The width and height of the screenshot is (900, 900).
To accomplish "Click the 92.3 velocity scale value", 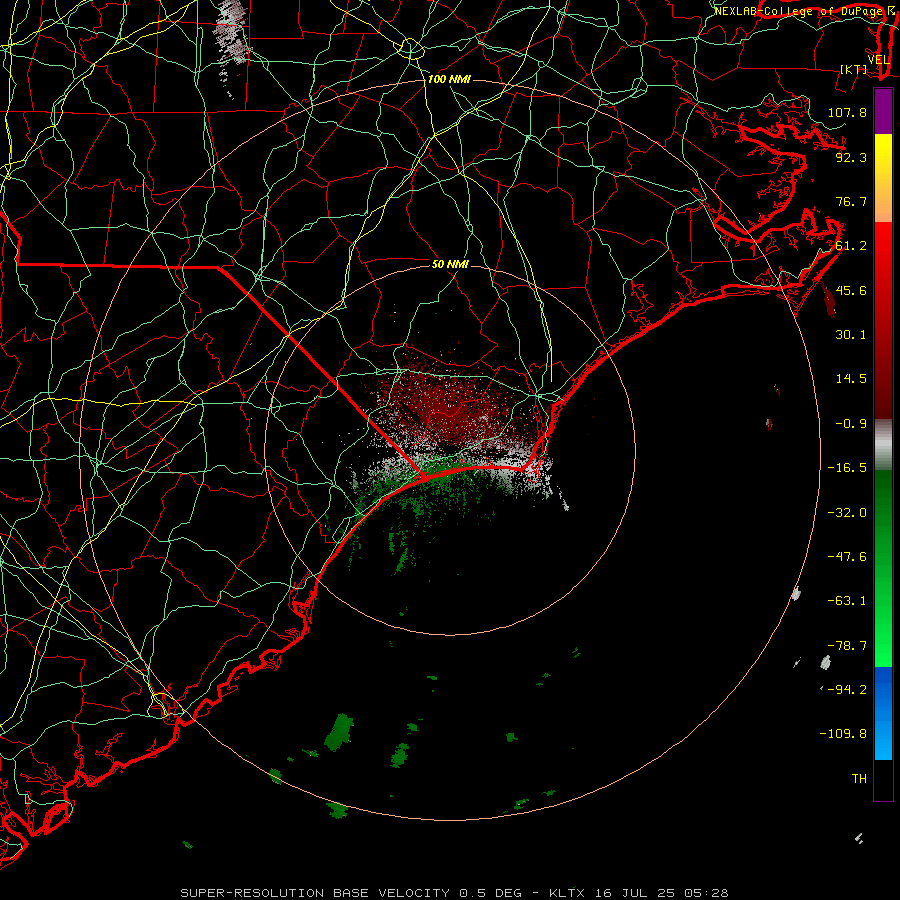I will coord(851,157).
